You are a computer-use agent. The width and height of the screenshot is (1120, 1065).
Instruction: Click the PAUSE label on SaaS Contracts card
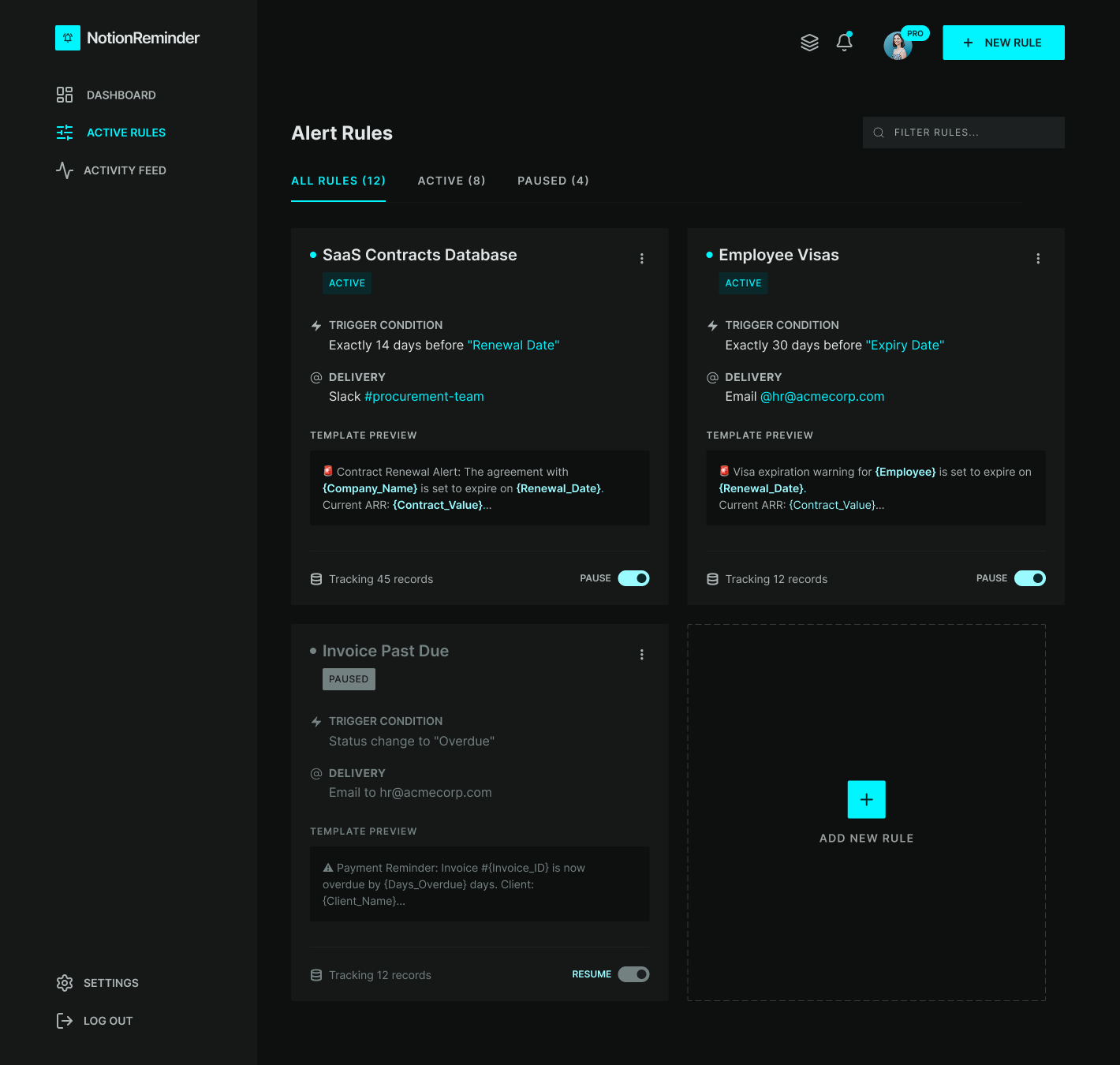[x=595, y=578]
